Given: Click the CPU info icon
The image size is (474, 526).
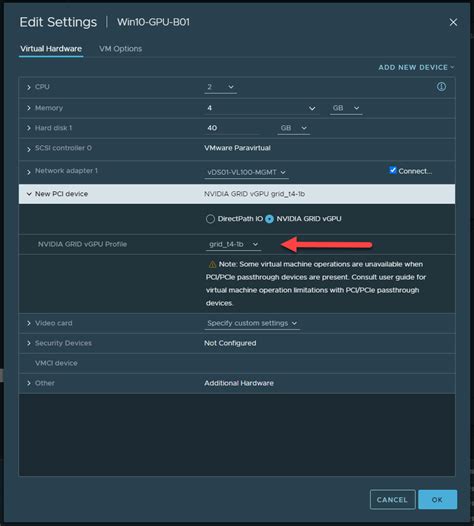Looking at the screenshot, I should click(x=441, y=87).
